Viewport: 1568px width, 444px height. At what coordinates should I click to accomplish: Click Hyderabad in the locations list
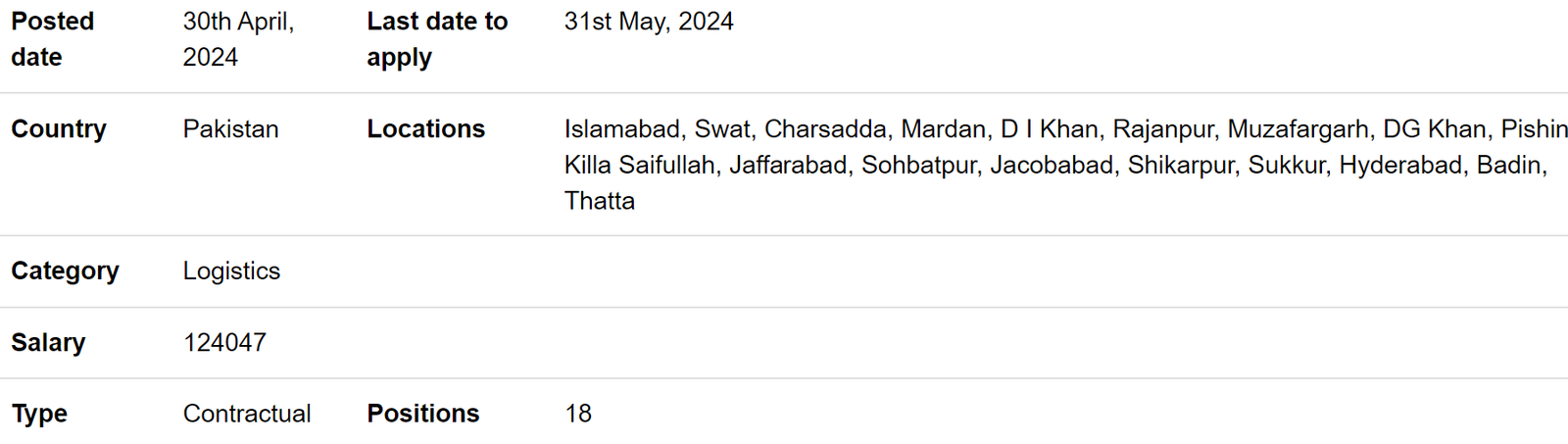coord(1400,165)
